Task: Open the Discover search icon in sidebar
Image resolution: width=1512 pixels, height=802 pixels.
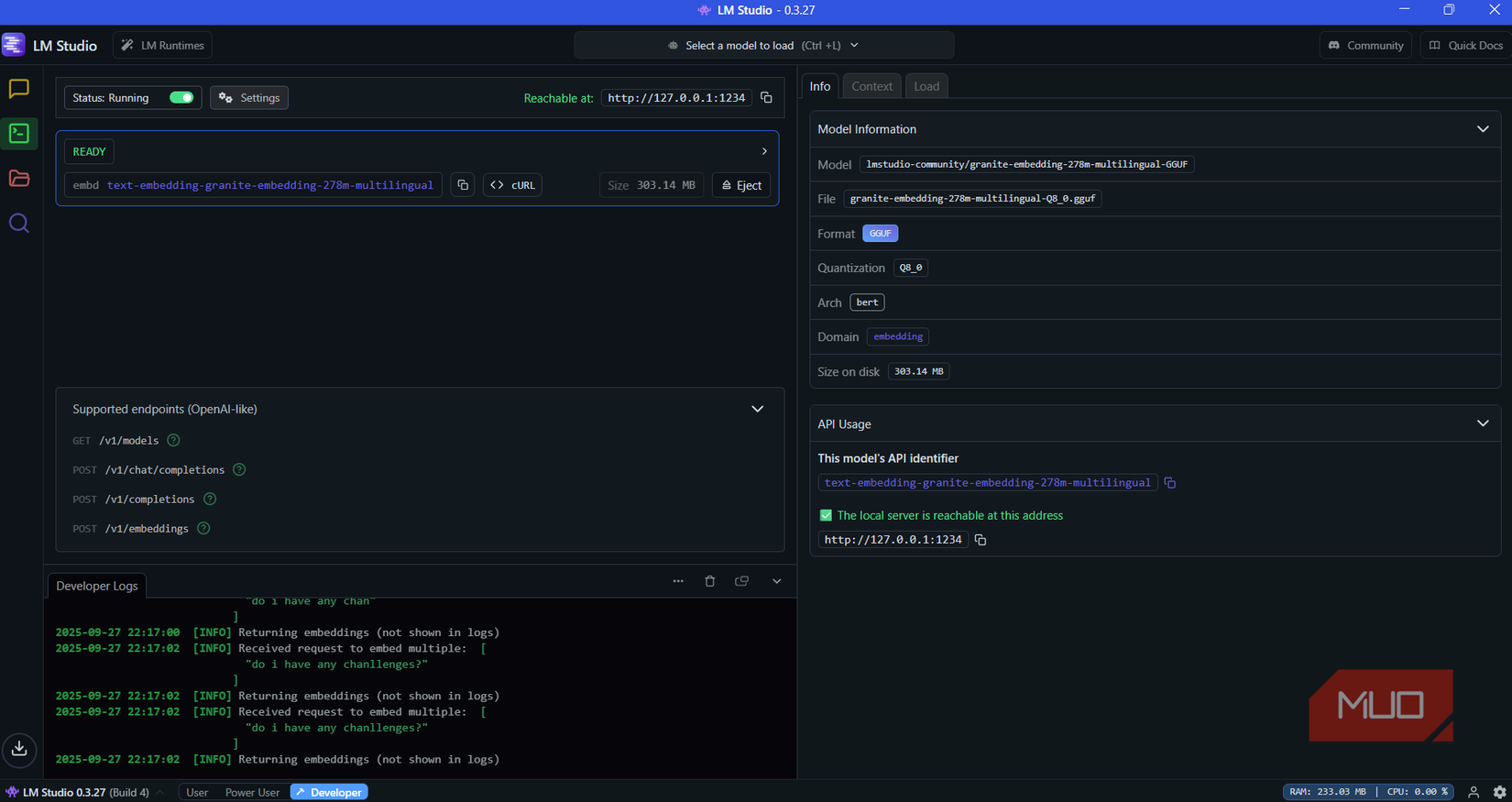Action: [18, 224]
